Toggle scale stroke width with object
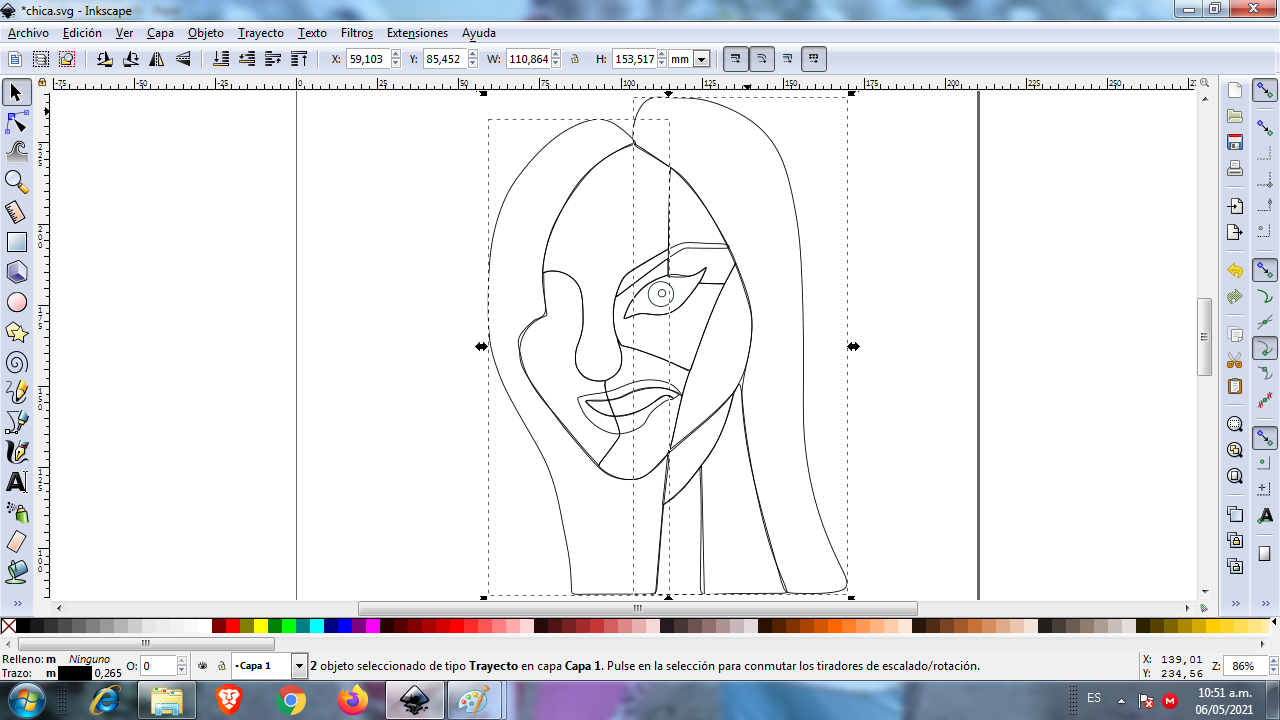Image resolution: width=1280 pixels, height=720 pixels. pyautogui.click(x=736, y=59)
